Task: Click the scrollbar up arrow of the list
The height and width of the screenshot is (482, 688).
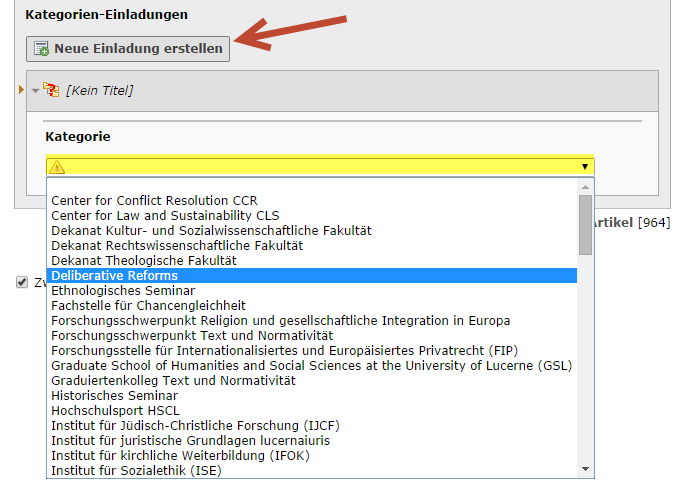Action: point(585,187)
